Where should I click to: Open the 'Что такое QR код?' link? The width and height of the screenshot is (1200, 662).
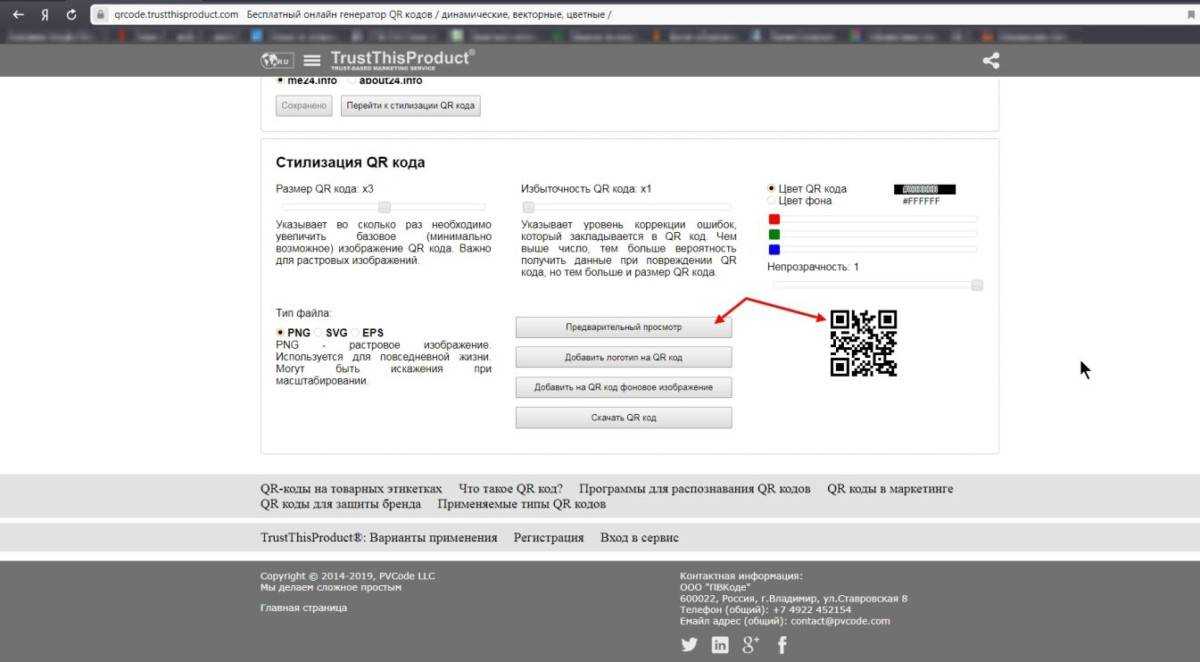tap(510, 489)
